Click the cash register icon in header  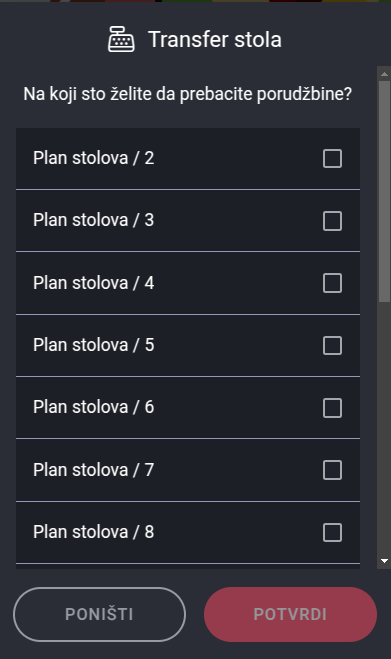[122, 39]
